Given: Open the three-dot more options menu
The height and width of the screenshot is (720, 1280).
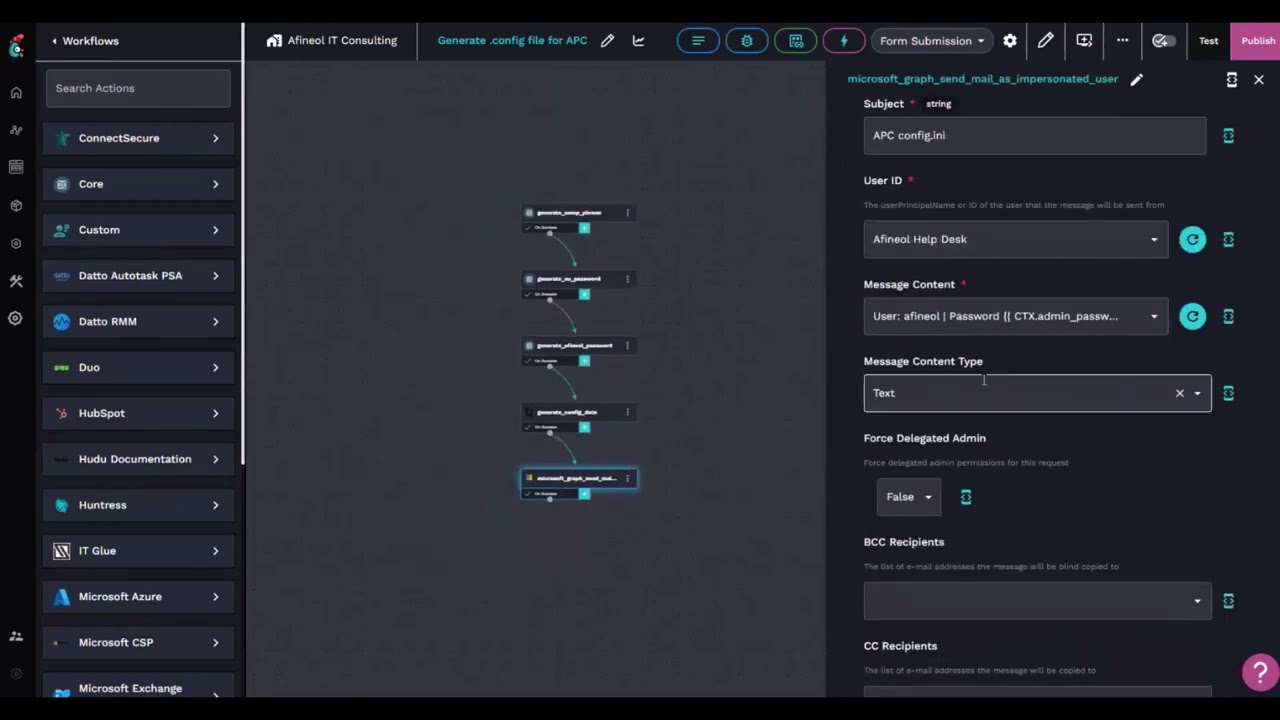Looking at the screenshot, I should (x=1123, y=41).
